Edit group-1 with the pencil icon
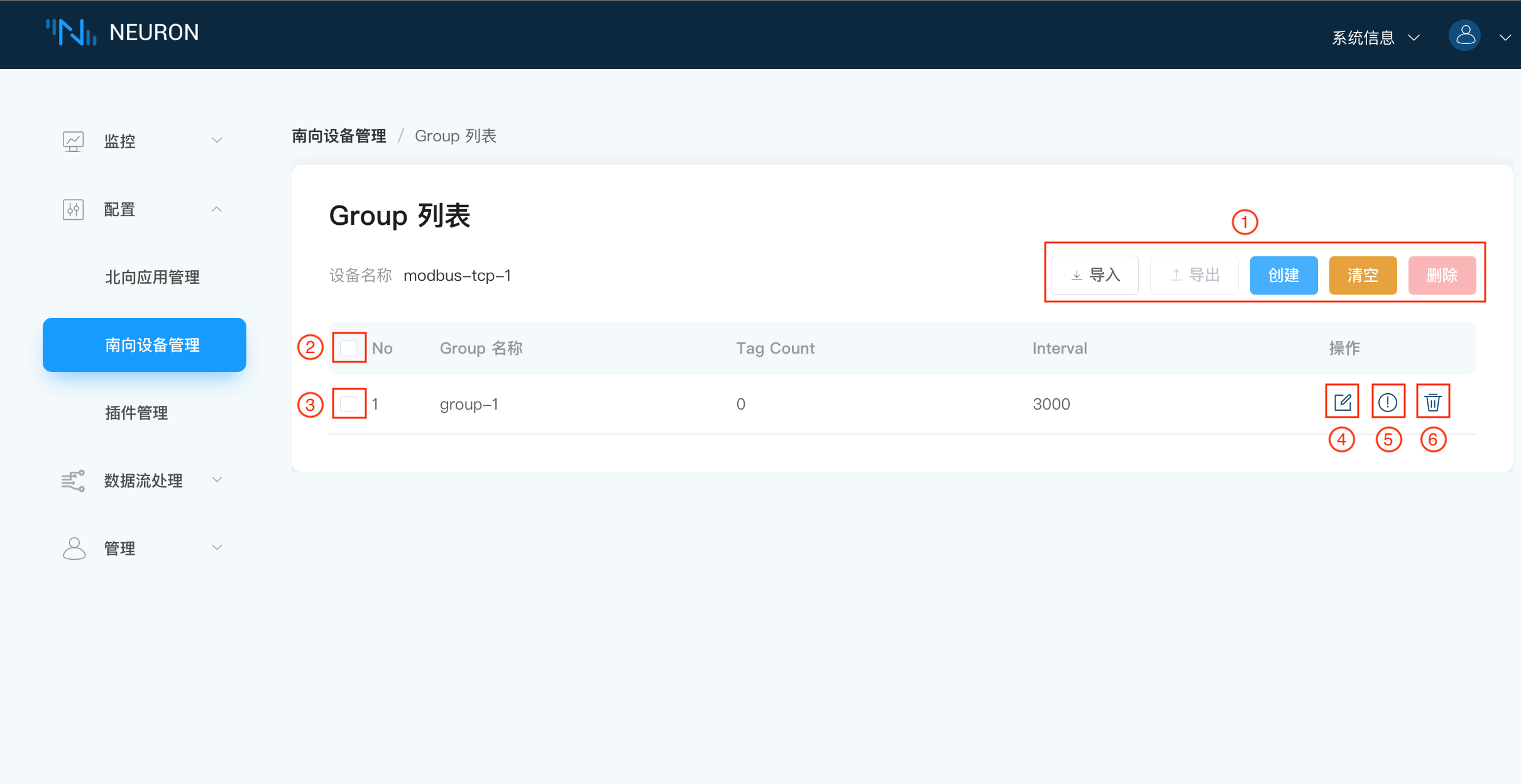Image resolution: width=1521 pixels, height=784 pixels. point(1343,402)
